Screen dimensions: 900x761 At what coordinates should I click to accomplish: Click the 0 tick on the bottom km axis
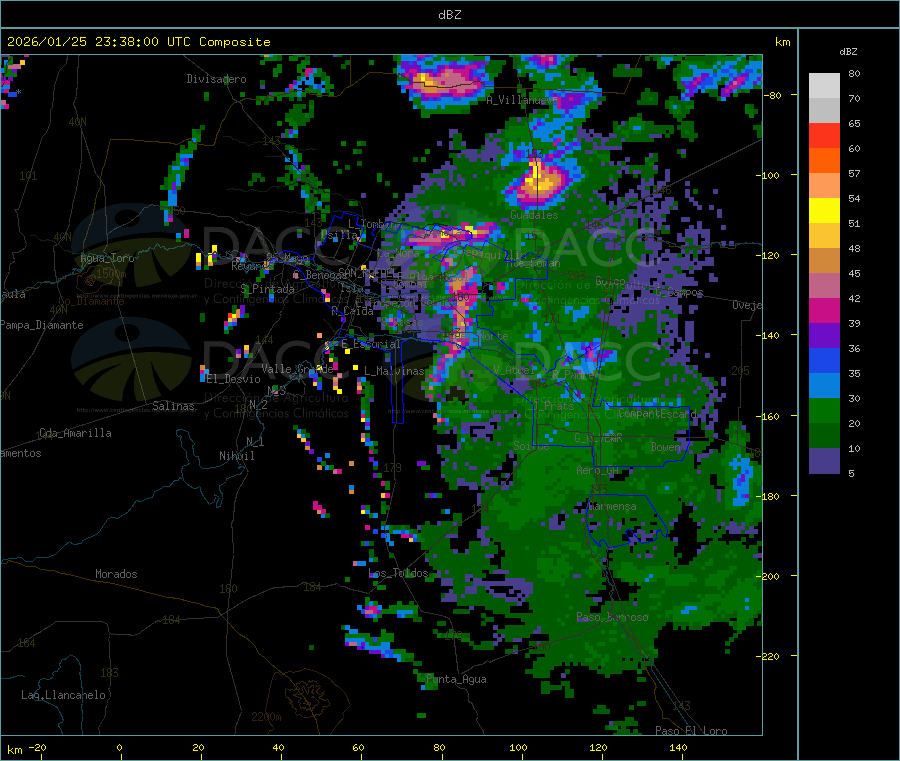[119, 747]
